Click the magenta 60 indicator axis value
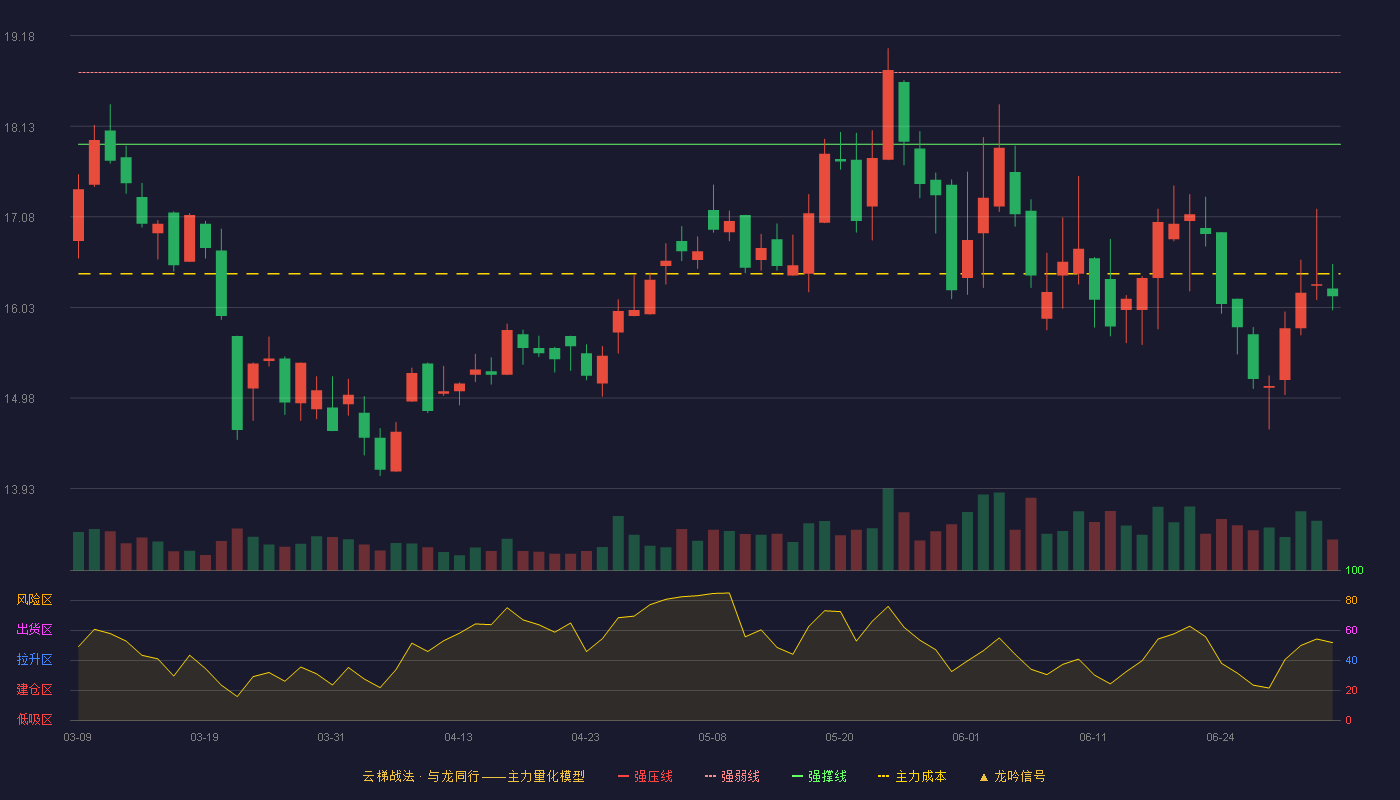 [x=1351, y=630]
